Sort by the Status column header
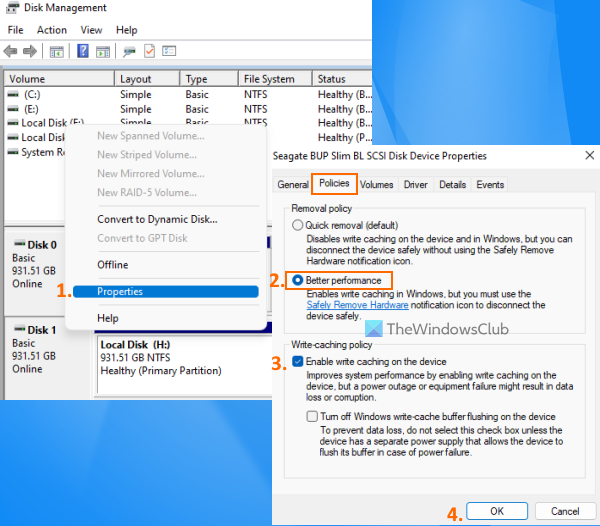 342,79
